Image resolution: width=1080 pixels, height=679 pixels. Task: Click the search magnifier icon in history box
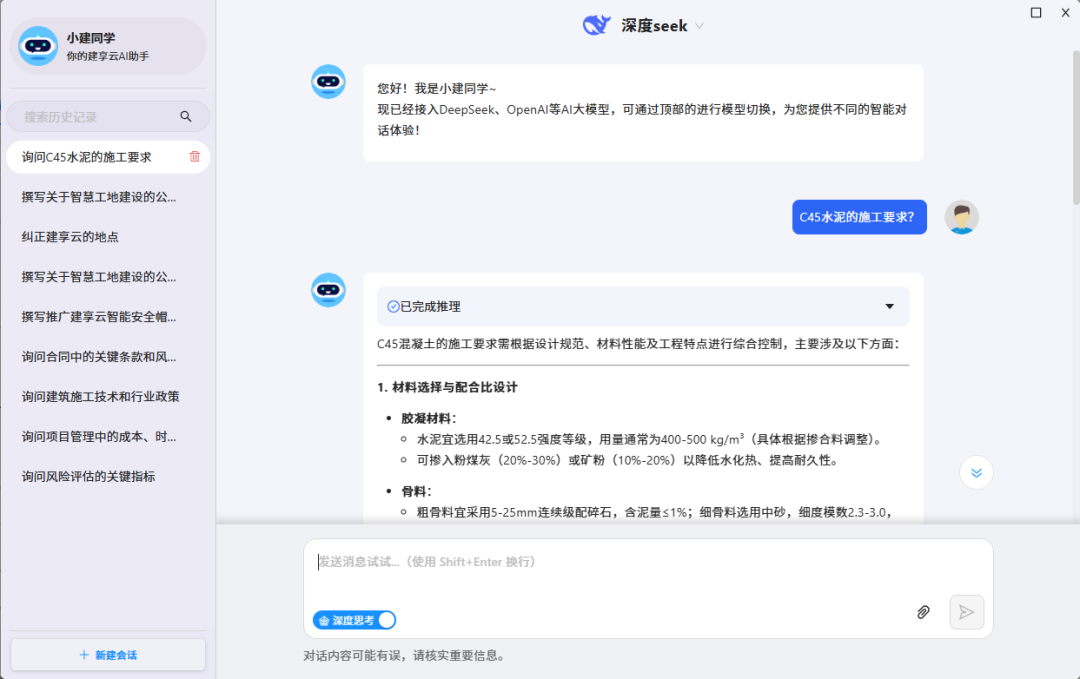[186, 117]
